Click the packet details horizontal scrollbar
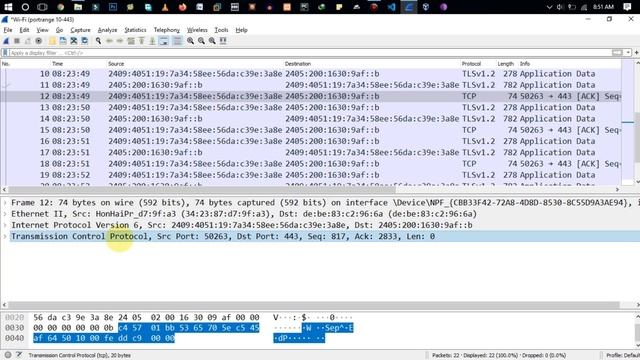The width and height of the screenshot is (640, 360). [x=313, y=305]
